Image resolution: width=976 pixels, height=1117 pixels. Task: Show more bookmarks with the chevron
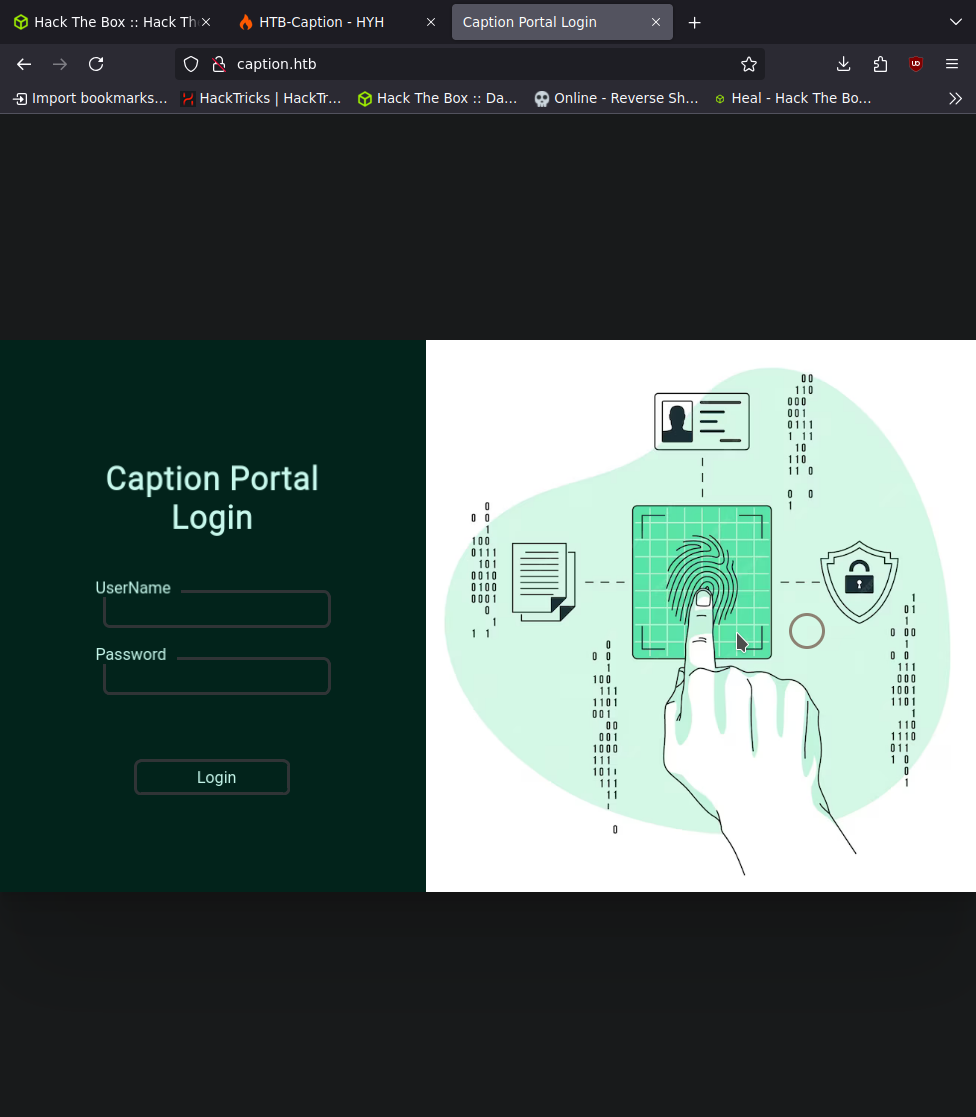(x=955, y=98)
